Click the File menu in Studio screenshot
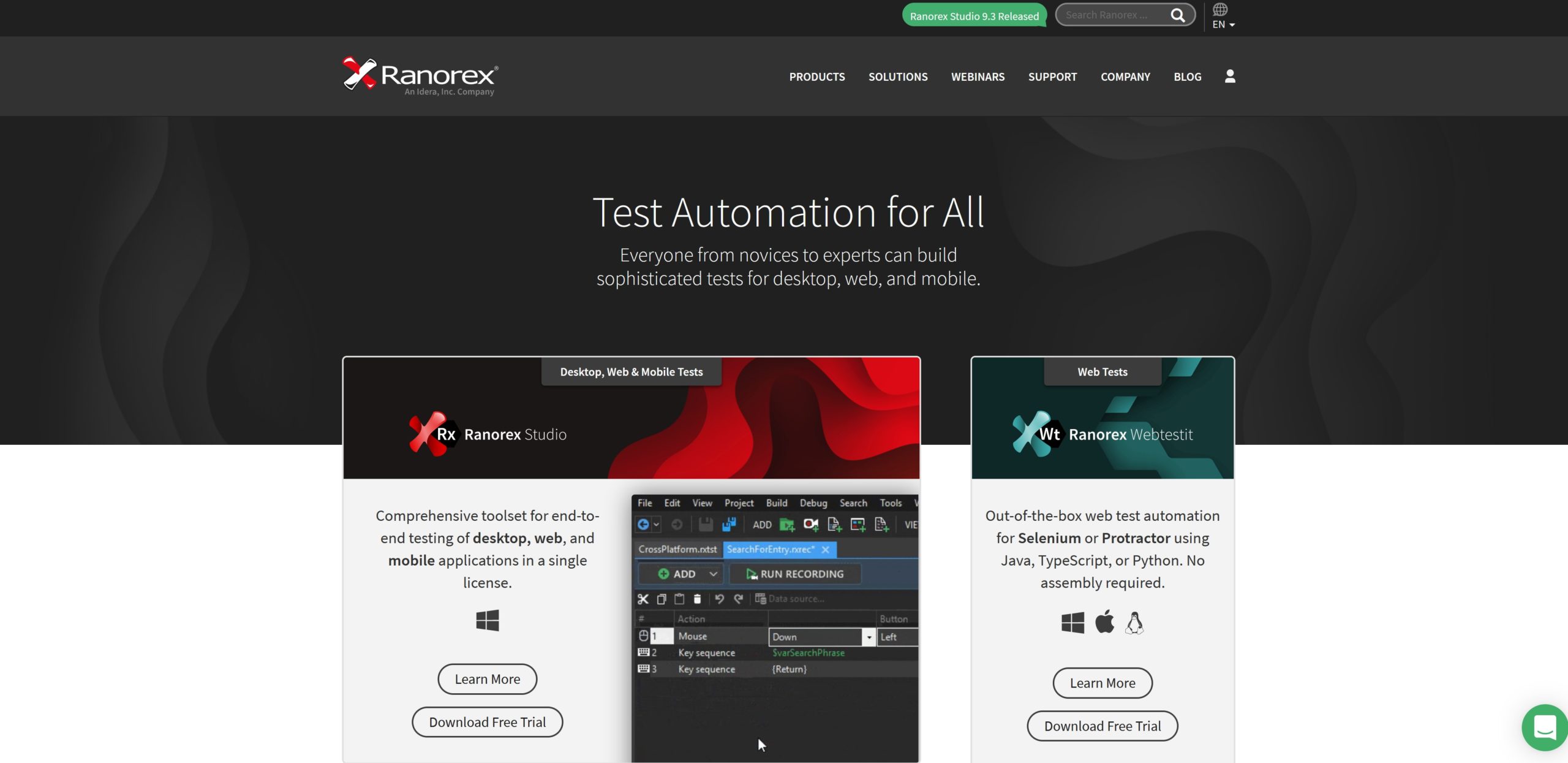The image size is (1568, 763). [644, 503]
